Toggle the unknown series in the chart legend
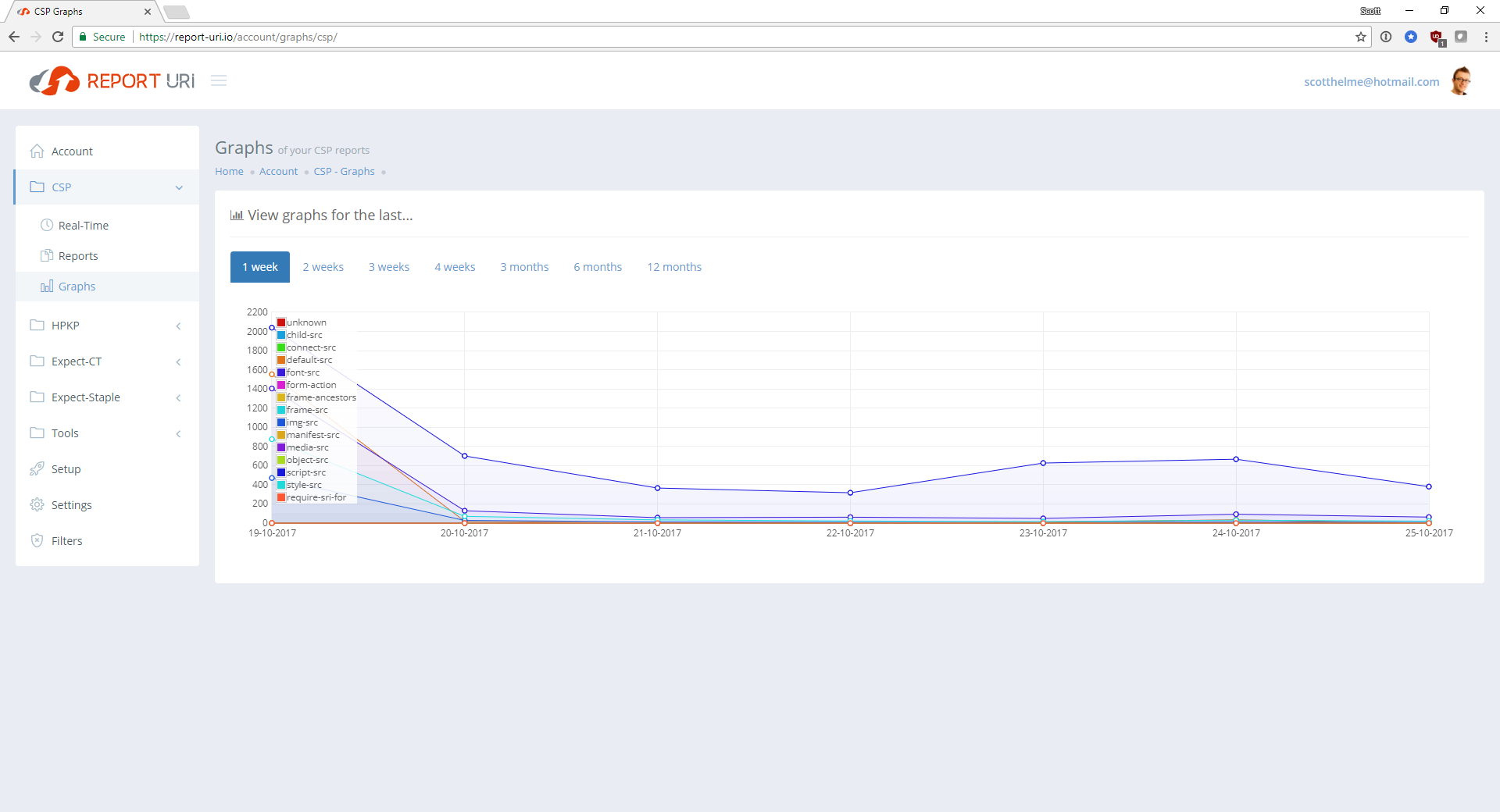 (303, 322)
